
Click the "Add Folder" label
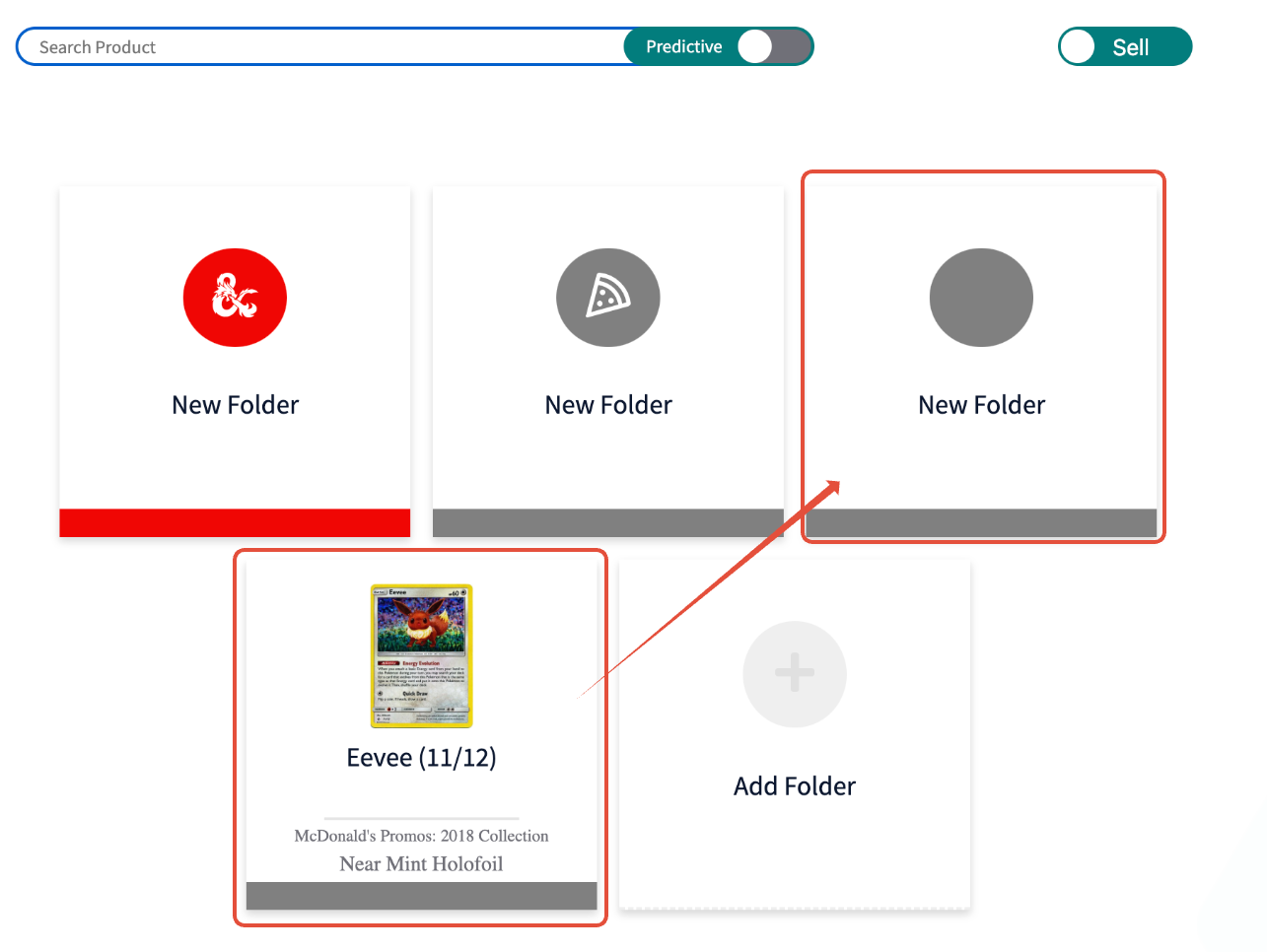[x=795, y=786]
